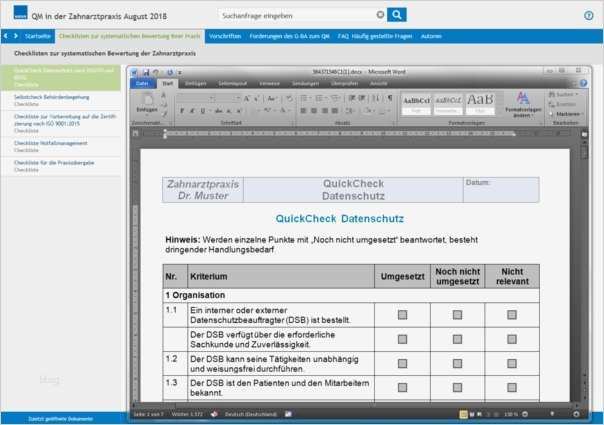
Task: Save the document from Word's quick access toolbar
Action: coord(146,72)
